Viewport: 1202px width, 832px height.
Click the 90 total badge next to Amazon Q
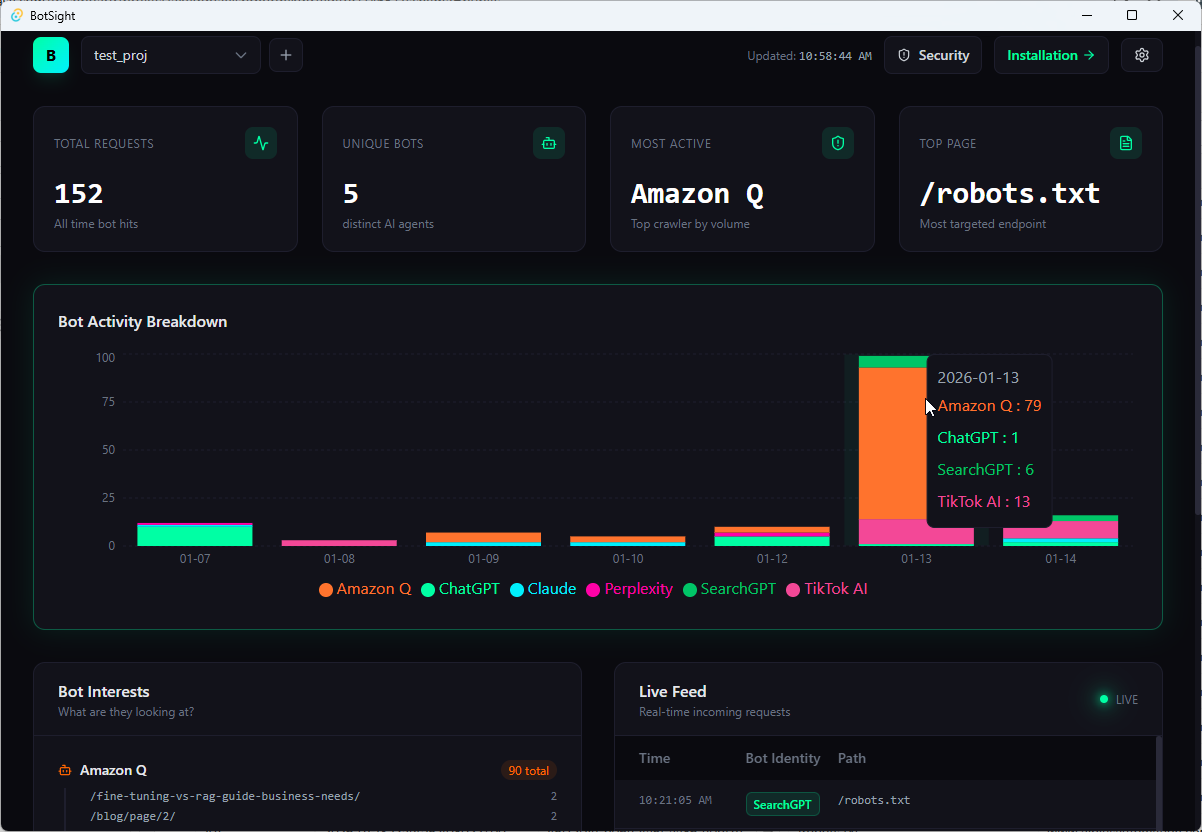click(528, 770)
